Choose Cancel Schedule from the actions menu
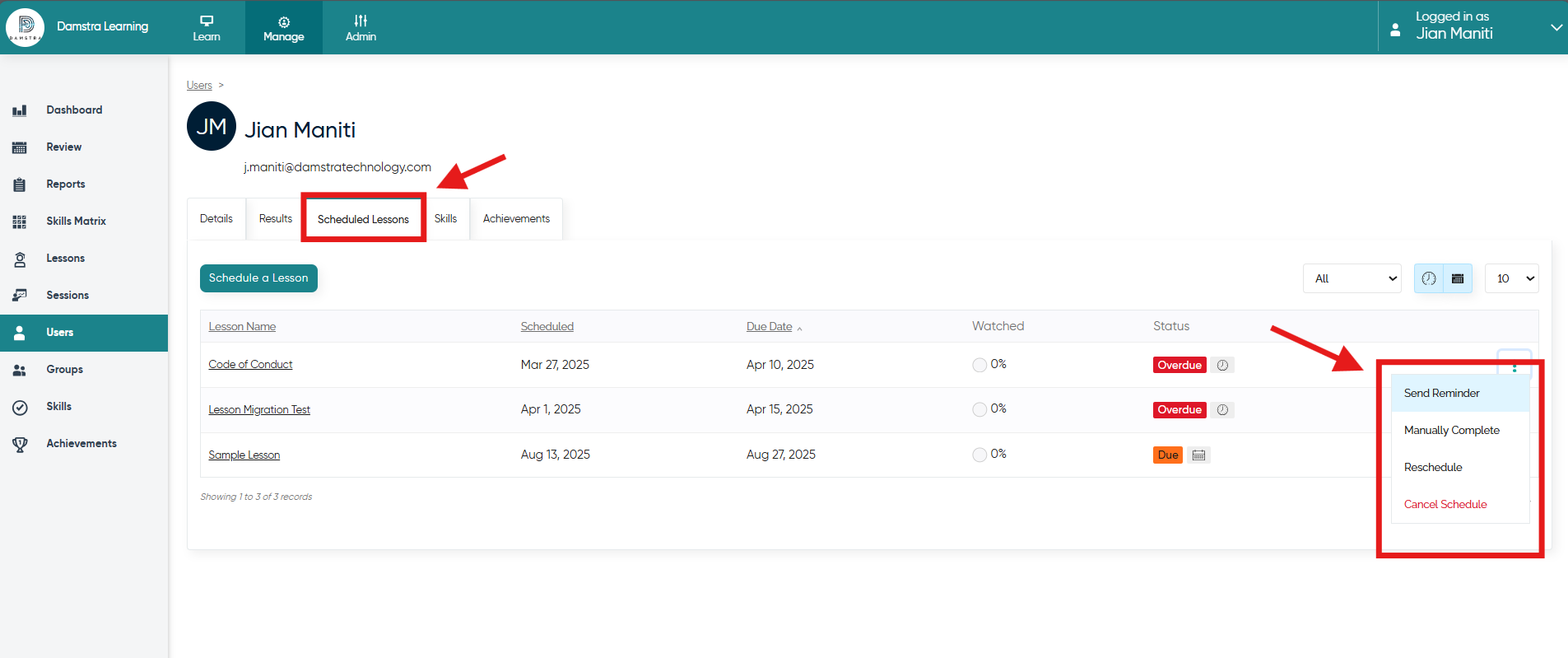Viewport: 1568px width, 658px height. [x=1460, y=505]
